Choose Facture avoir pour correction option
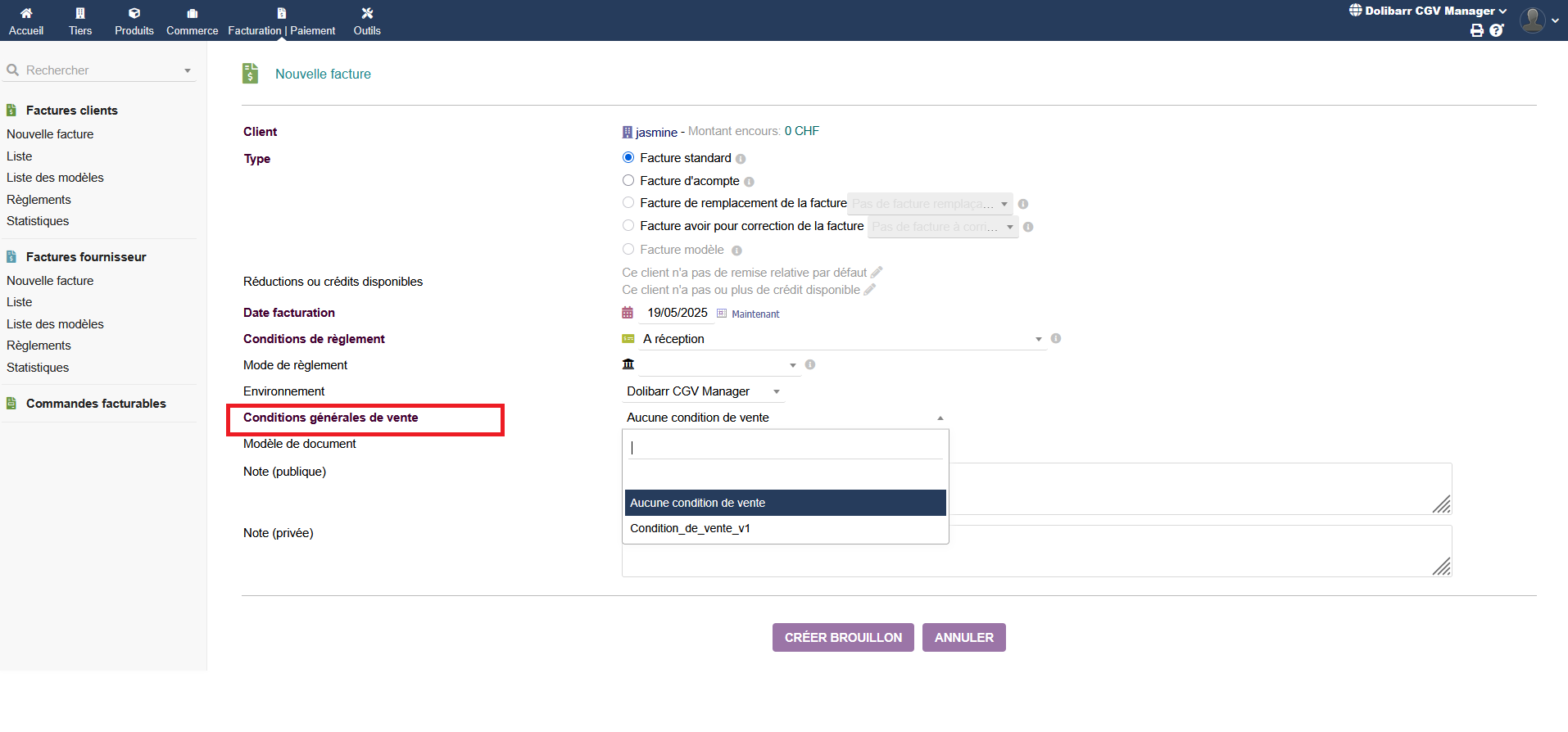This screenshot has width=1568, height=732. (628, 225)
